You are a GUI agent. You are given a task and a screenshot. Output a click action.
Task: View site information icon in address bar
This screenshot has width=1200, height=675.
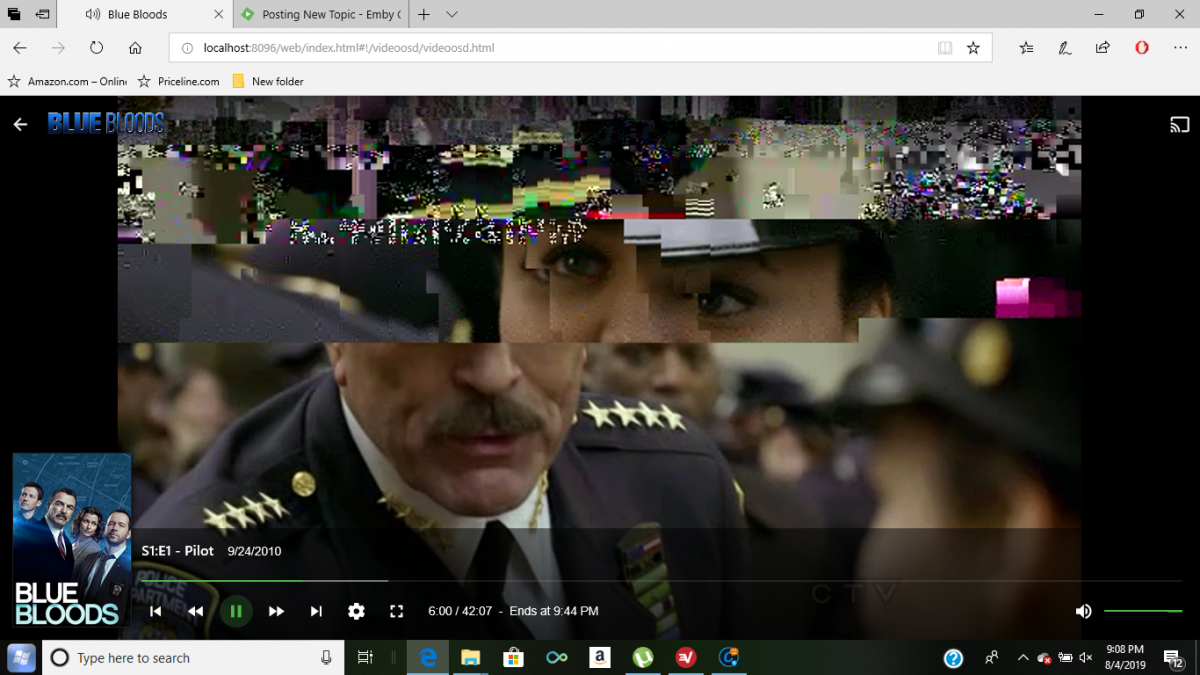point(188,48)
